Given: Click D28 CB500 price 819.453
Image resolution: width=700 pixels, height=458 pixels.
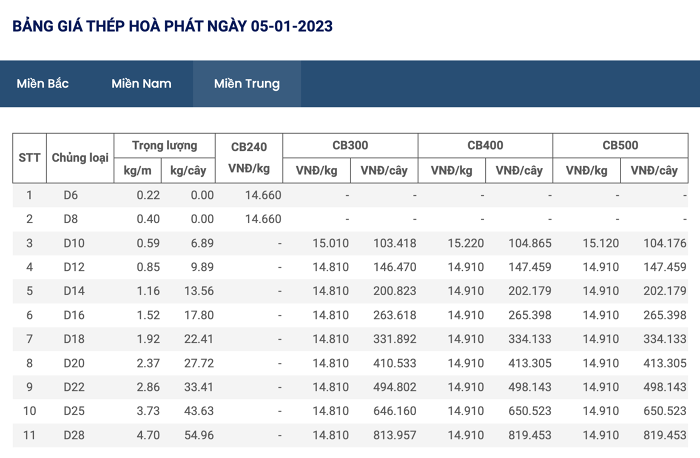Looking at the screenshot, I should pyautogui.click(x=665, y=435).
